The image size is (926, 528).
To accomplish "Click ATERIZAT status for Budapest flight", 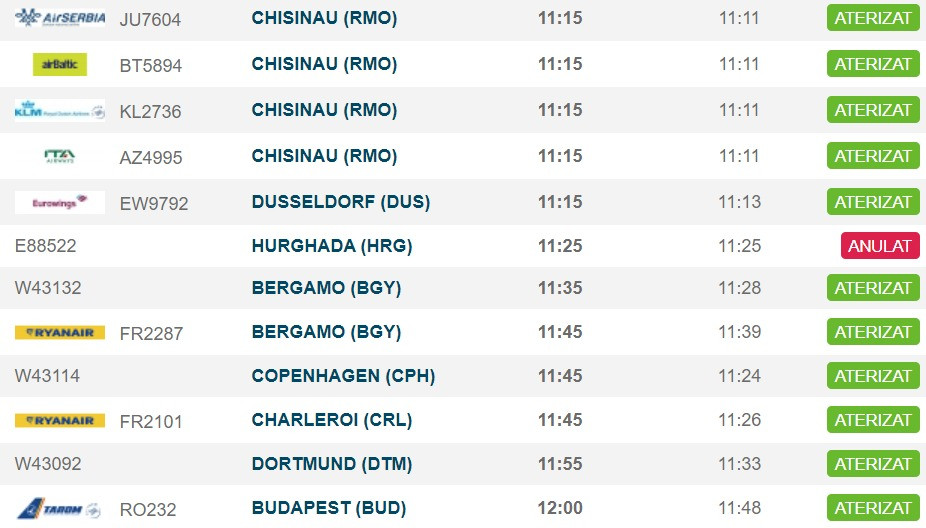I will point(873,508).
